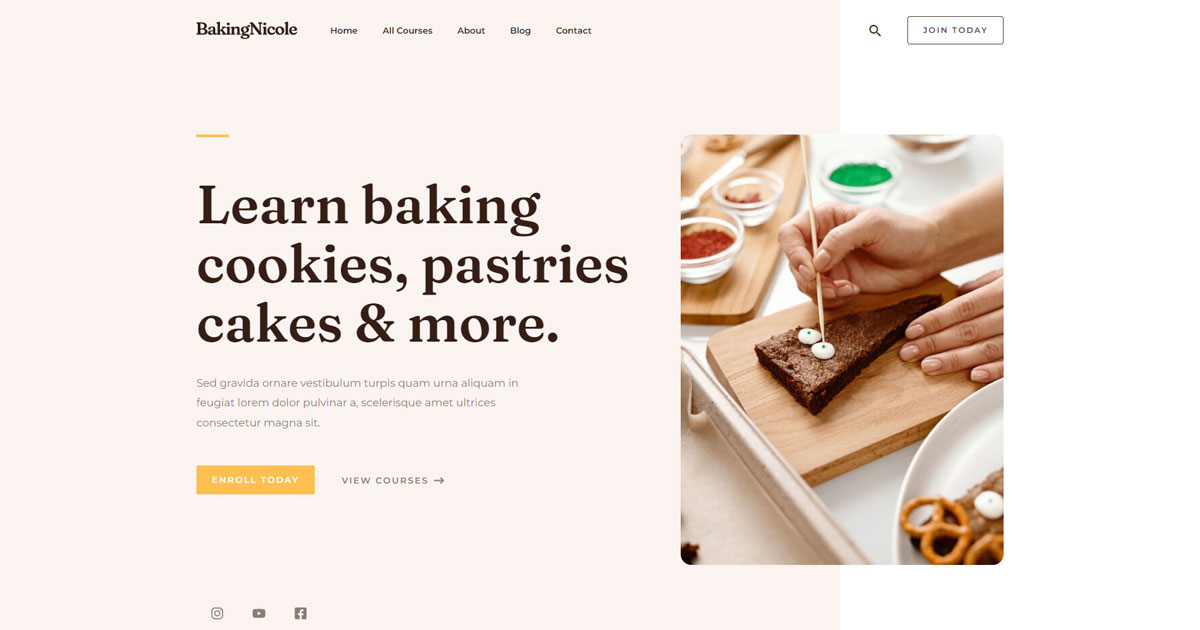The width and height of the screenshot is (1200, 630).
Task: Click the hero baking photo
Action: (842, 349)
